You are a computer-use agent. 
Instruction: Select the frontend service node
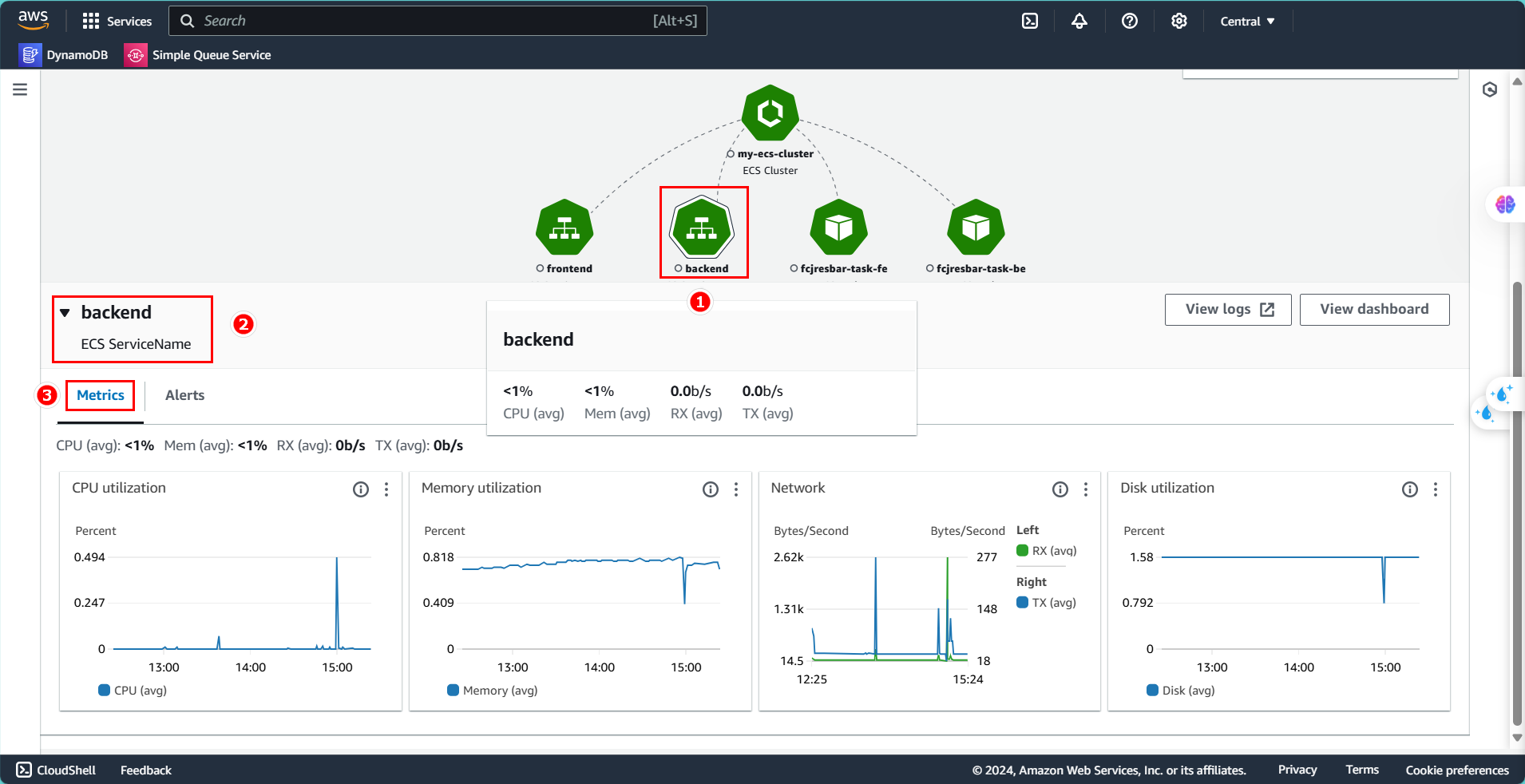pyautogui.click(x=564, y=228)
